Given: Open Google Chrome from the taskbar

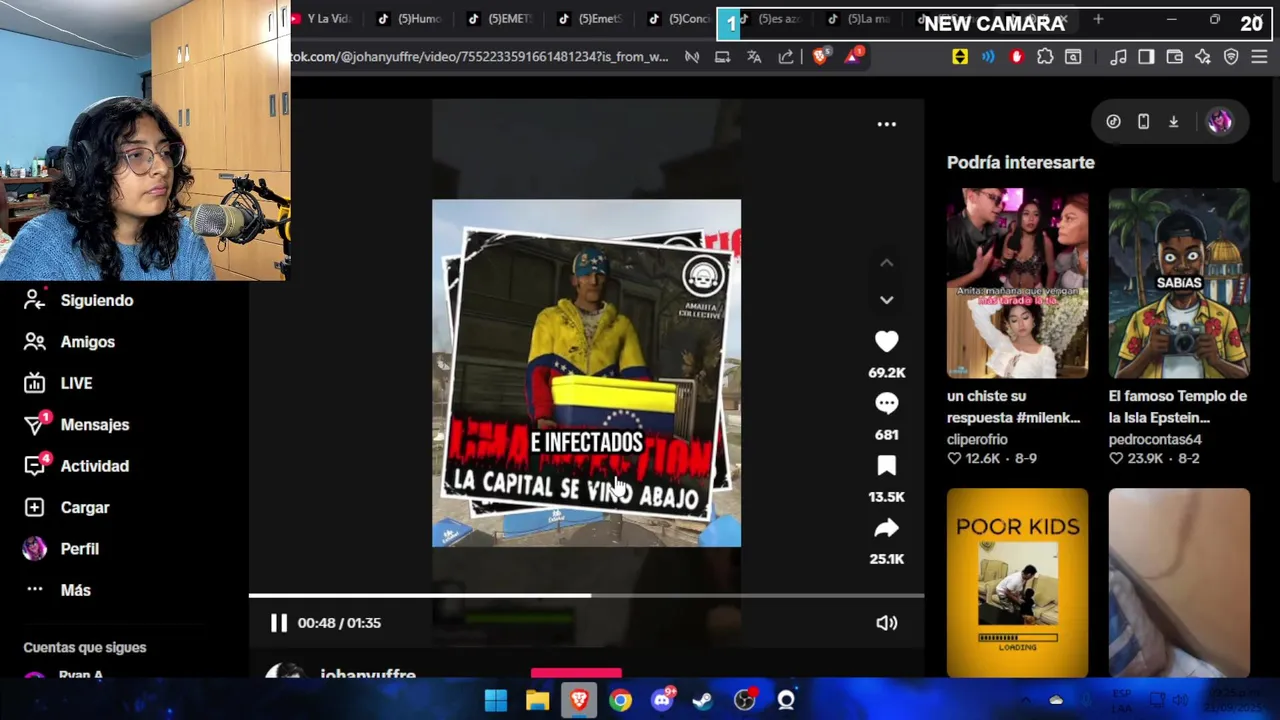Looking at the screenshot, I should click(x=620, y=701).
